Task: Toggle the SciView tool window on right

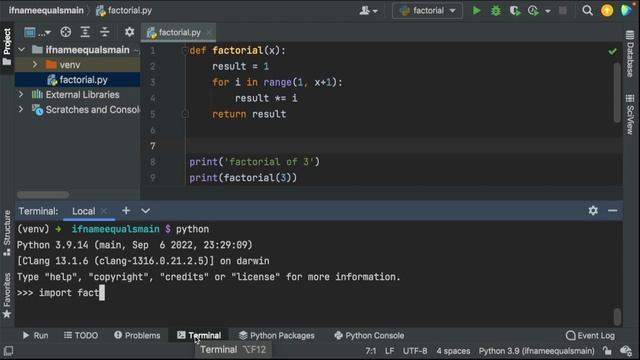Action: point(631,114)
